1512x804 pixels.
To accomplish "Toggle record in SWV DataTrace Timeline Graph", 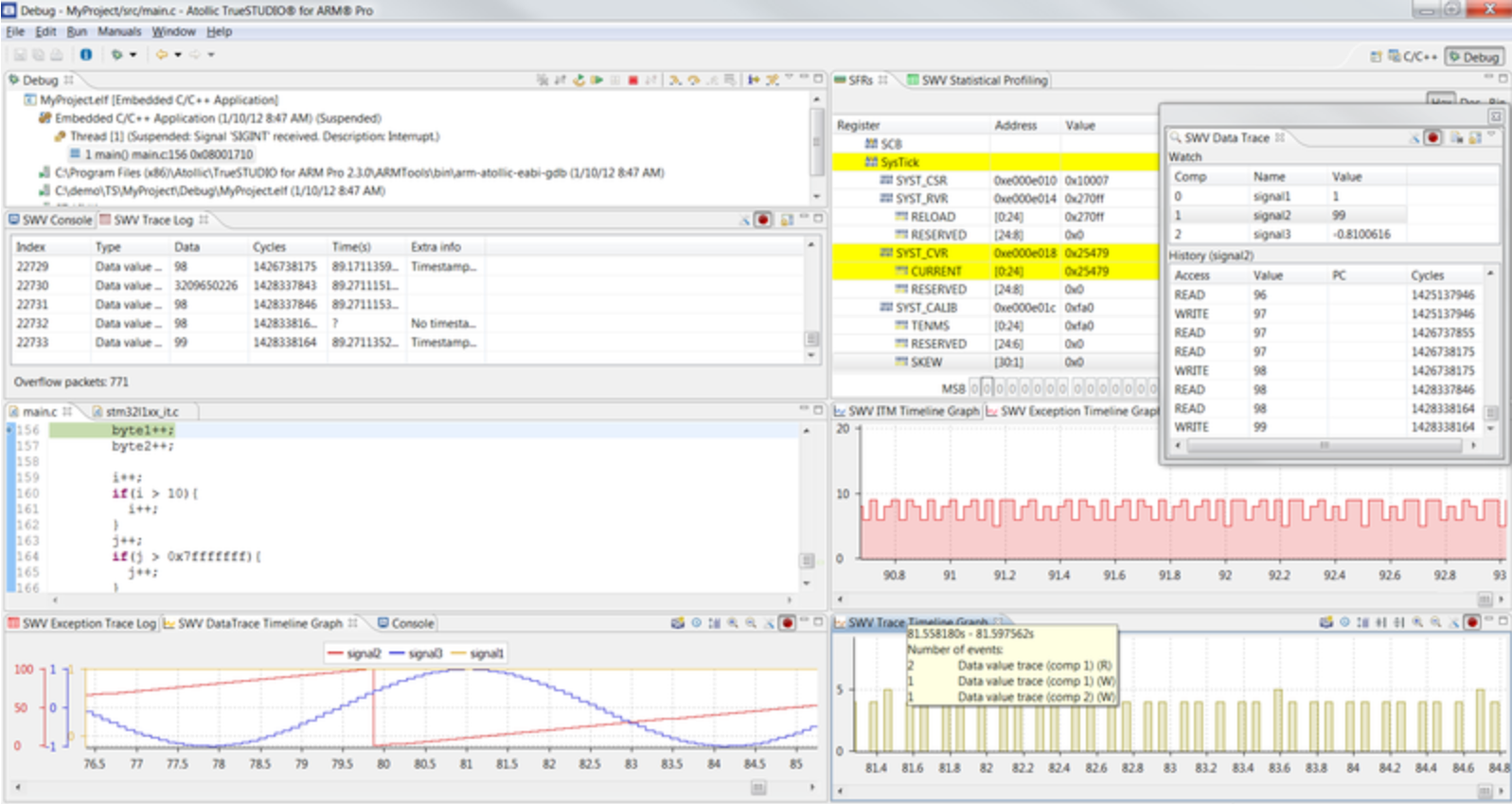I will click(x=787, y=623).
